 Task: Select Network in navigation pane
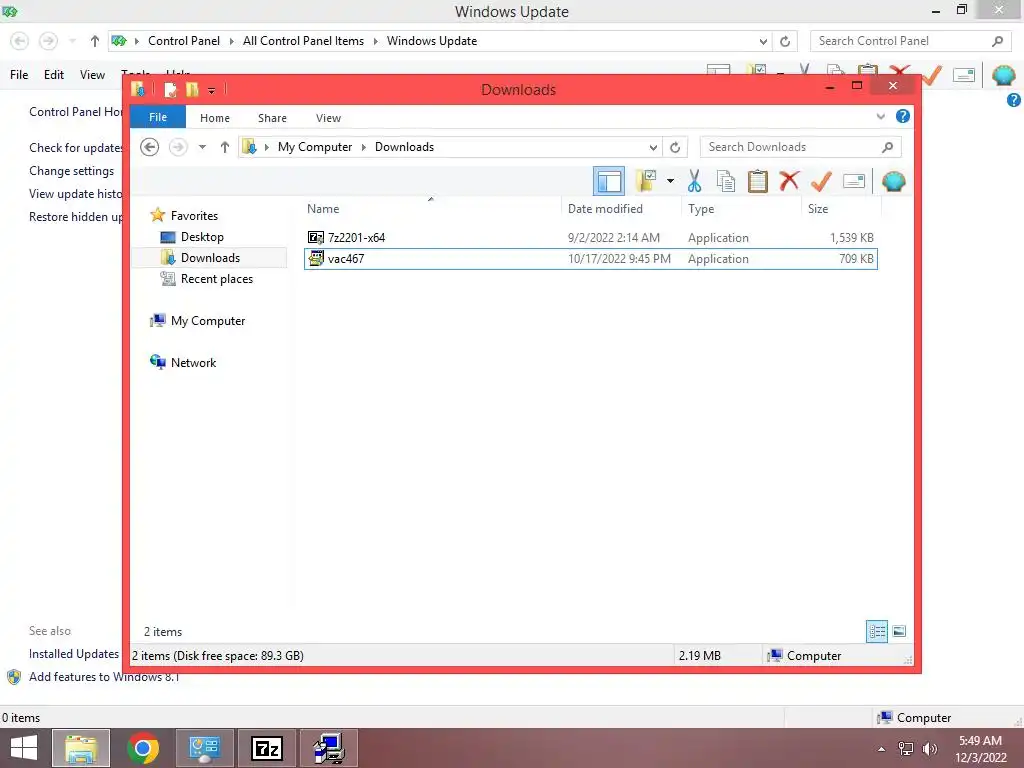[x=193, y=362]
